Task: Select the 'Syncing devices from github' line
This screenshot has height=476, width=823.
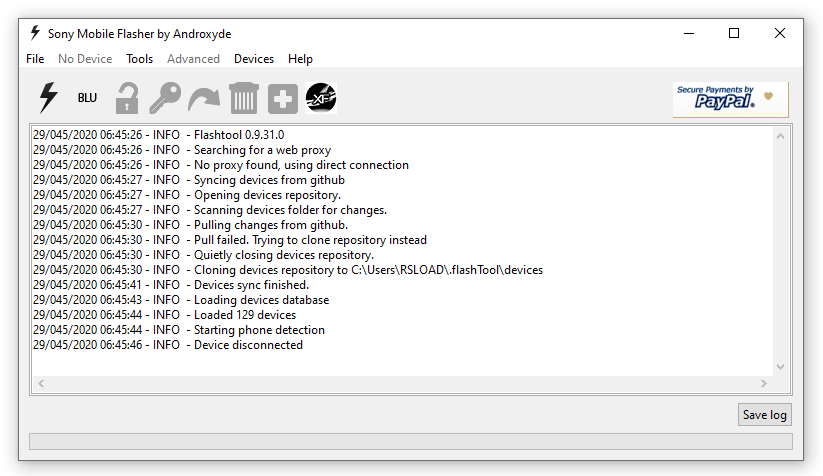Action: [x=189, y=180]
